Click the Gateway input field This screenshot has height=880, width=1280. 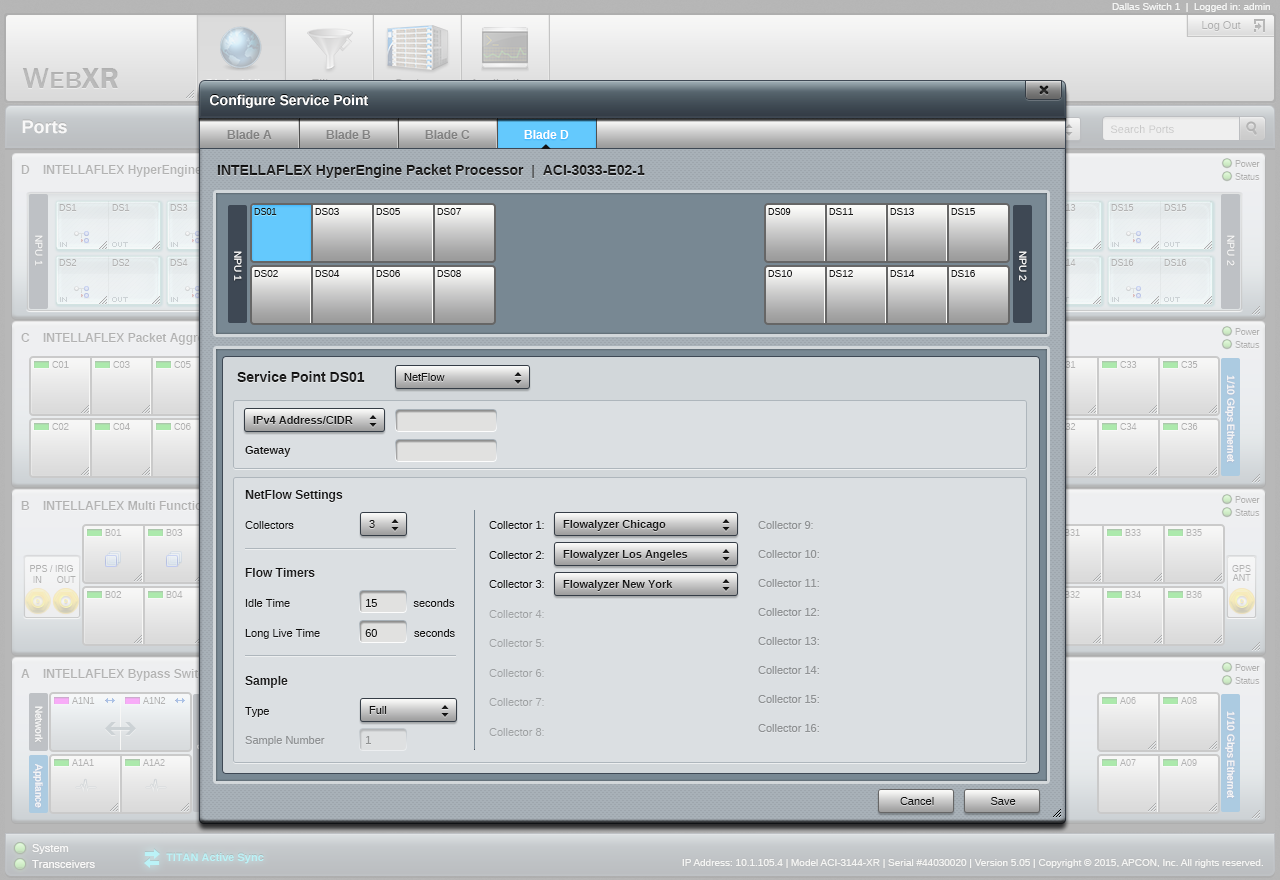pyautogui.click(x=446, y=450)
